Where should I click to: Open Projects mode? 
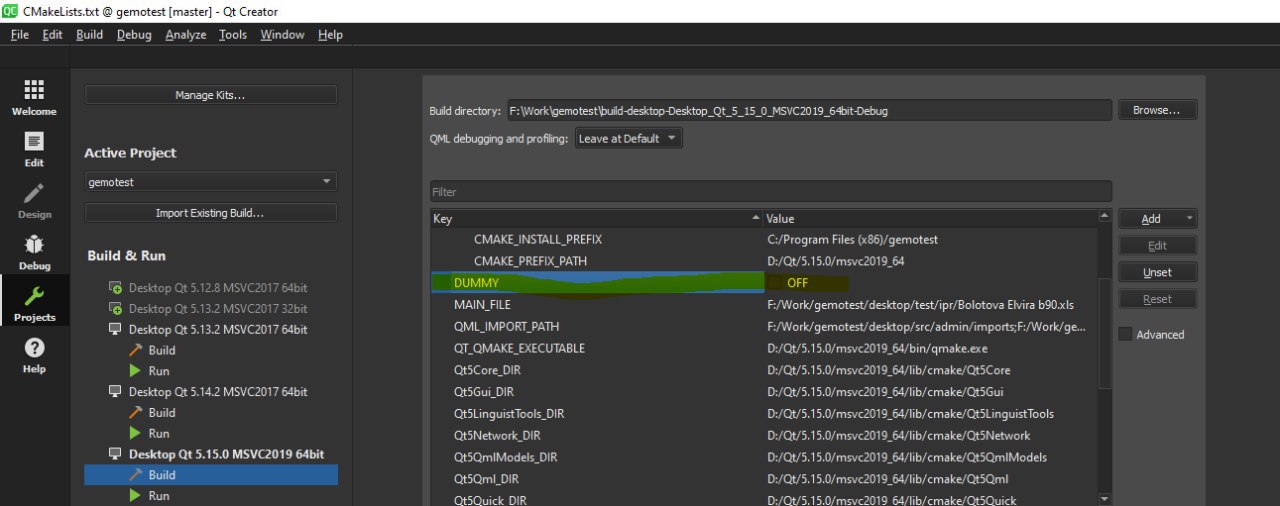(x=34, y=303)
